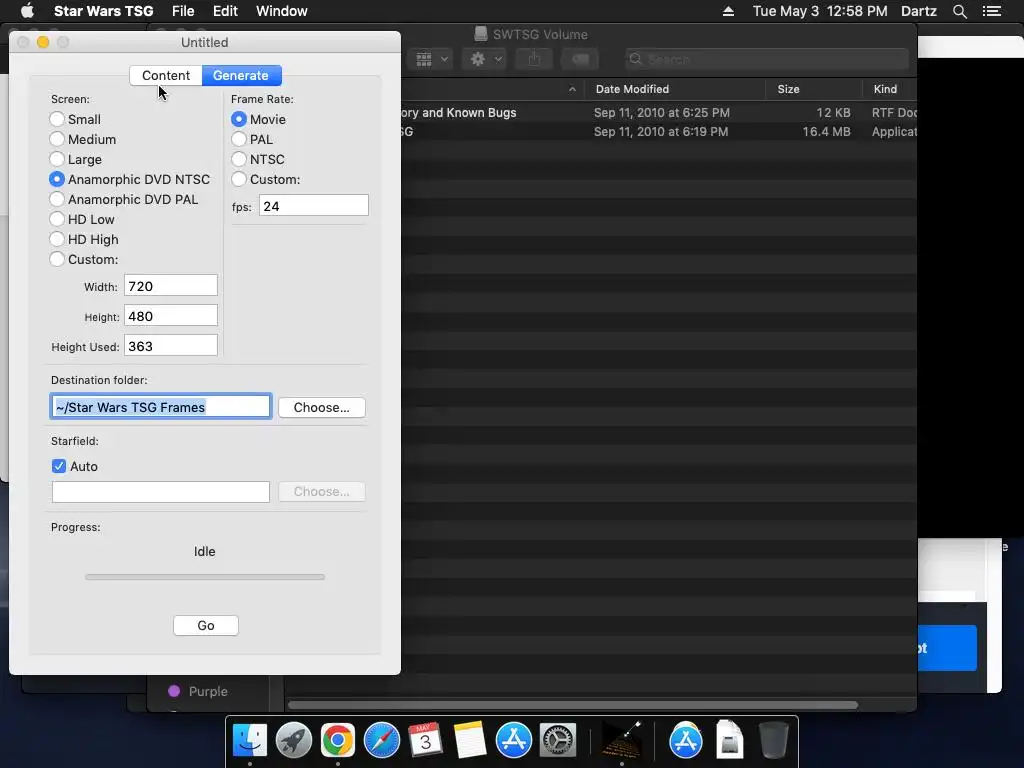The width and height of the screenshot is (1024, 768).
Task: Click the Width input field
Action: click(171, 286)
